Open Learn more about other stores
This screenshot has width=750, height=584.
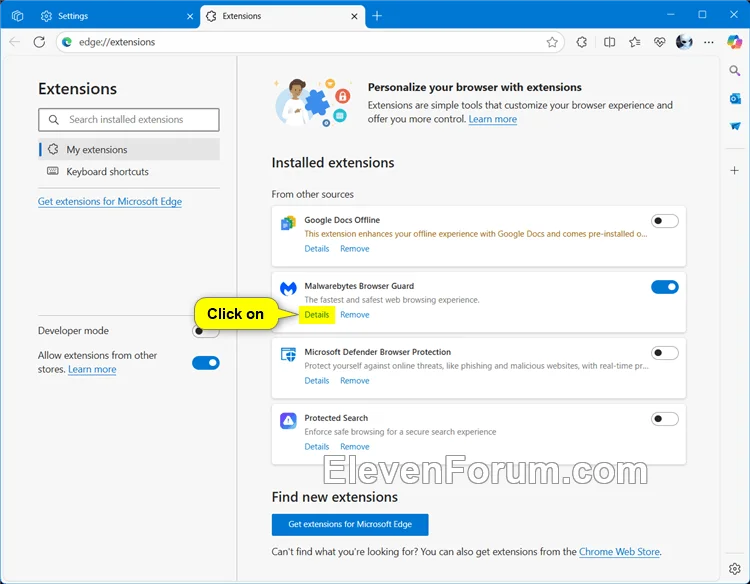tap(92, 369)
